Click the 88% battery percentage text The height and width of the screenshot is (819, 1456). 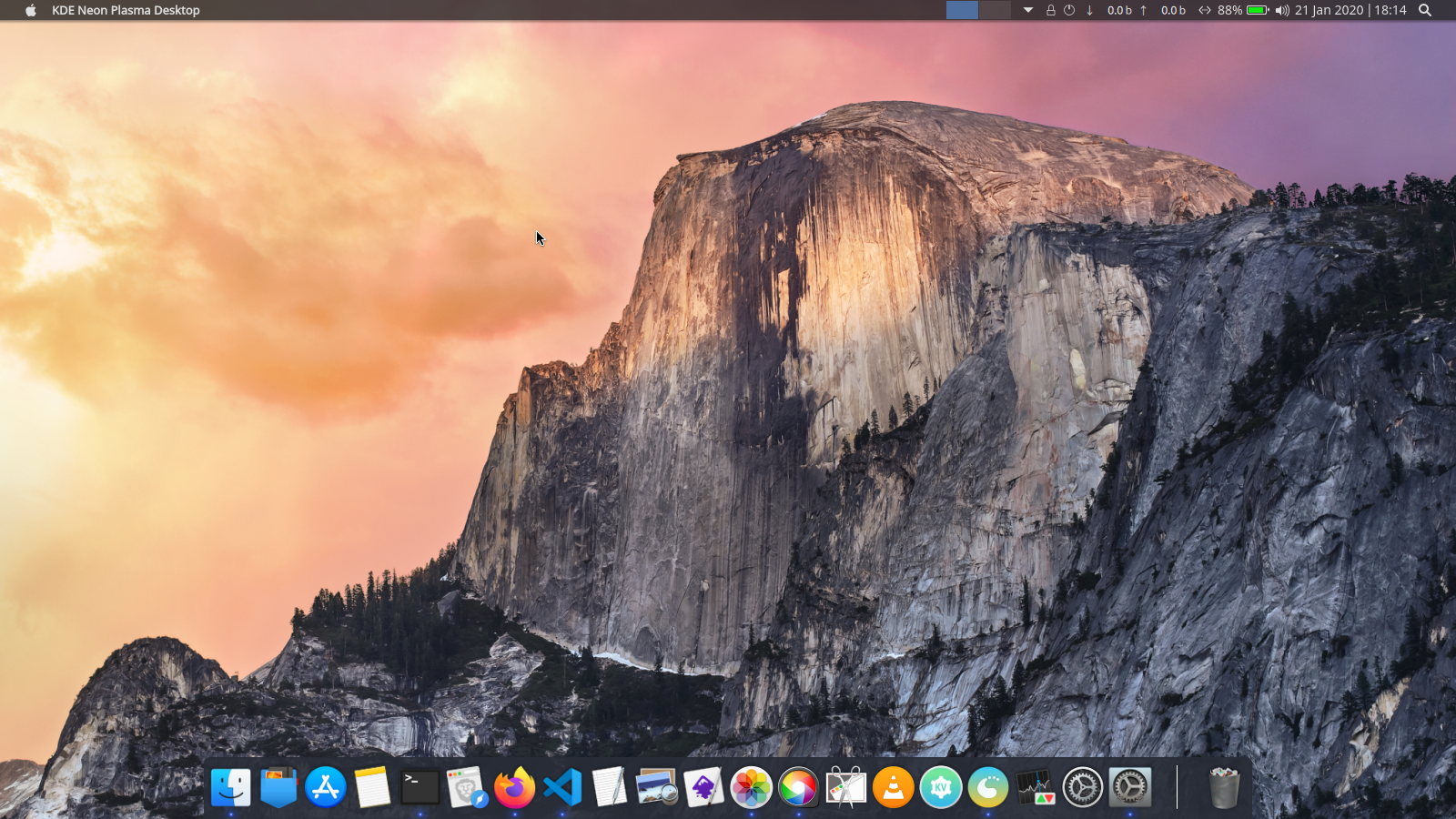[x=1229, y=10]
